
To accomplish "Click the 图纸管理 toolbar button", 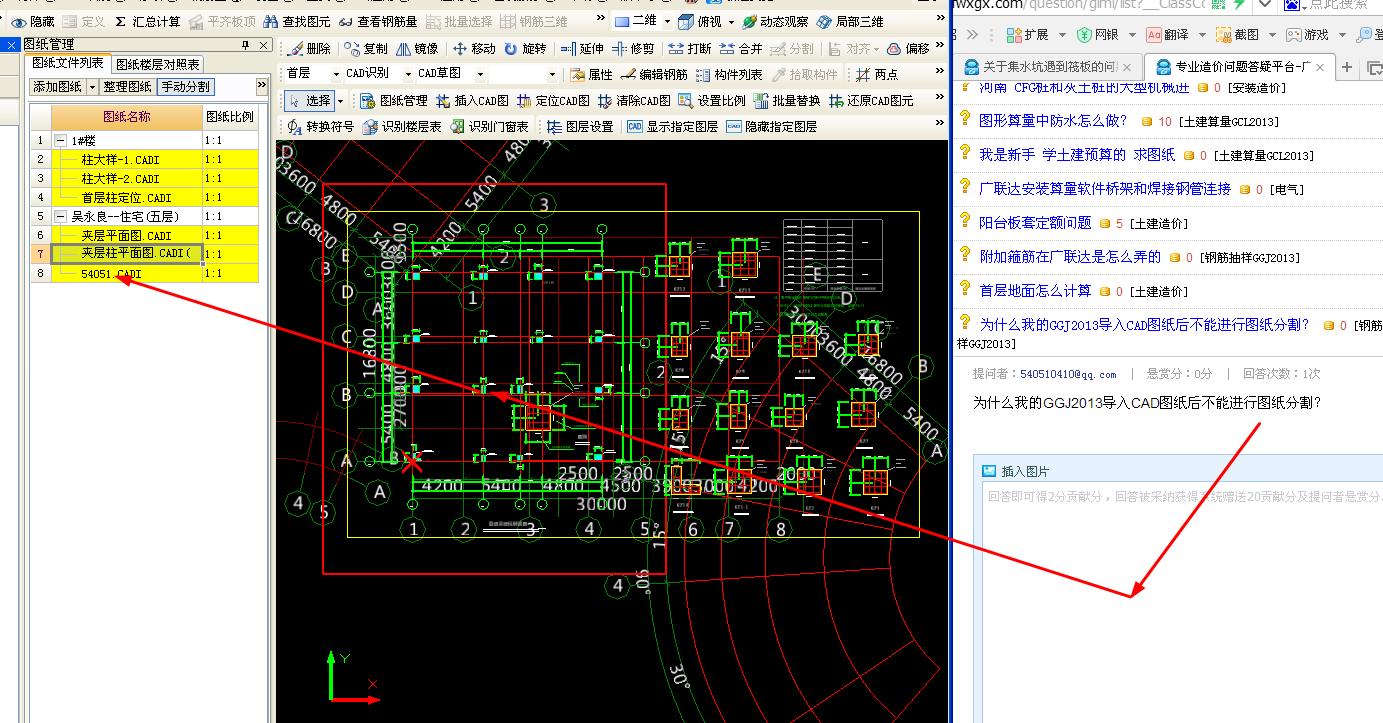I will point(393,100).
